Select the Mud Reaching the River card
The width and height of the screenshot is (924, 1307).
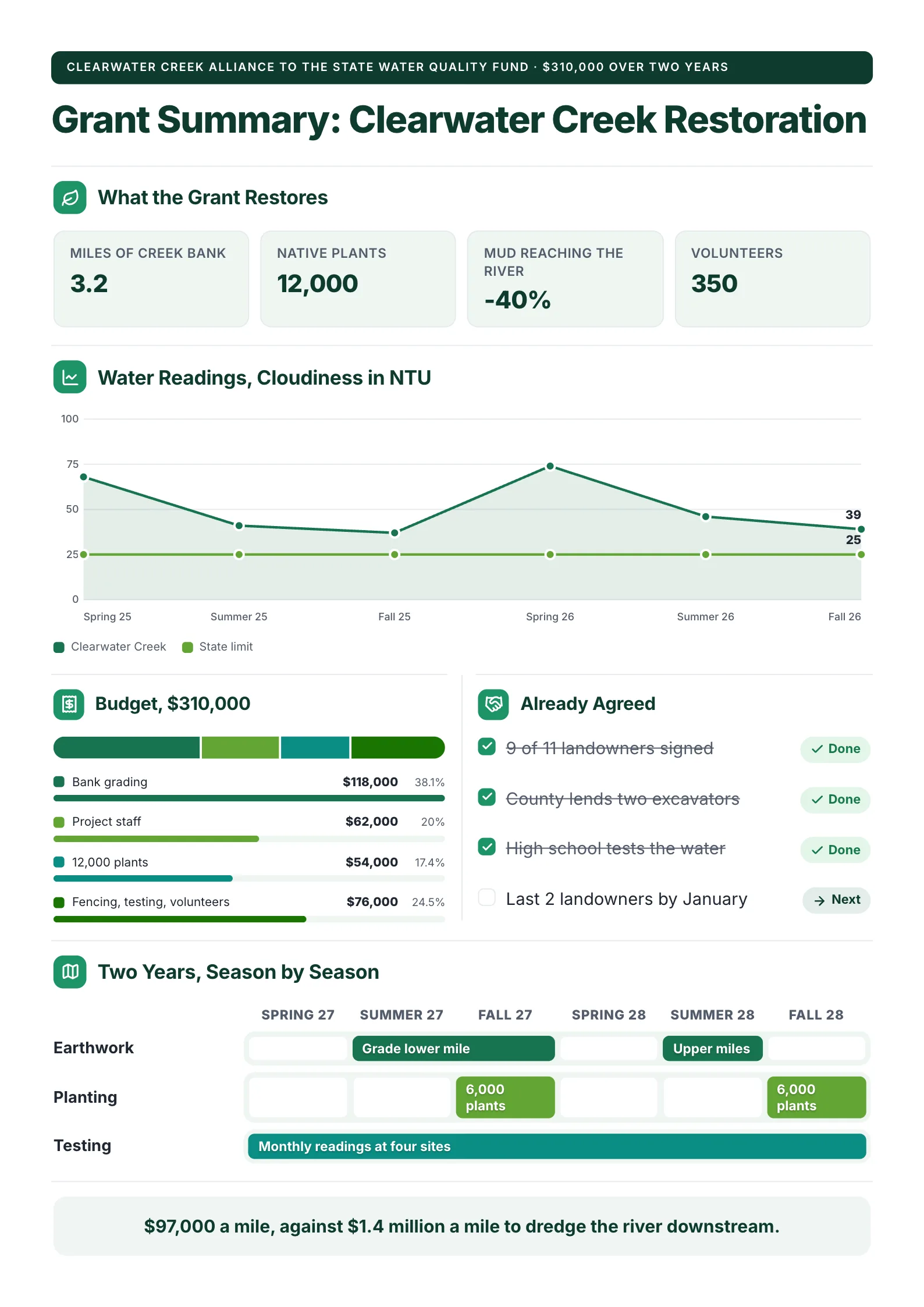click(x=565, y=279)
